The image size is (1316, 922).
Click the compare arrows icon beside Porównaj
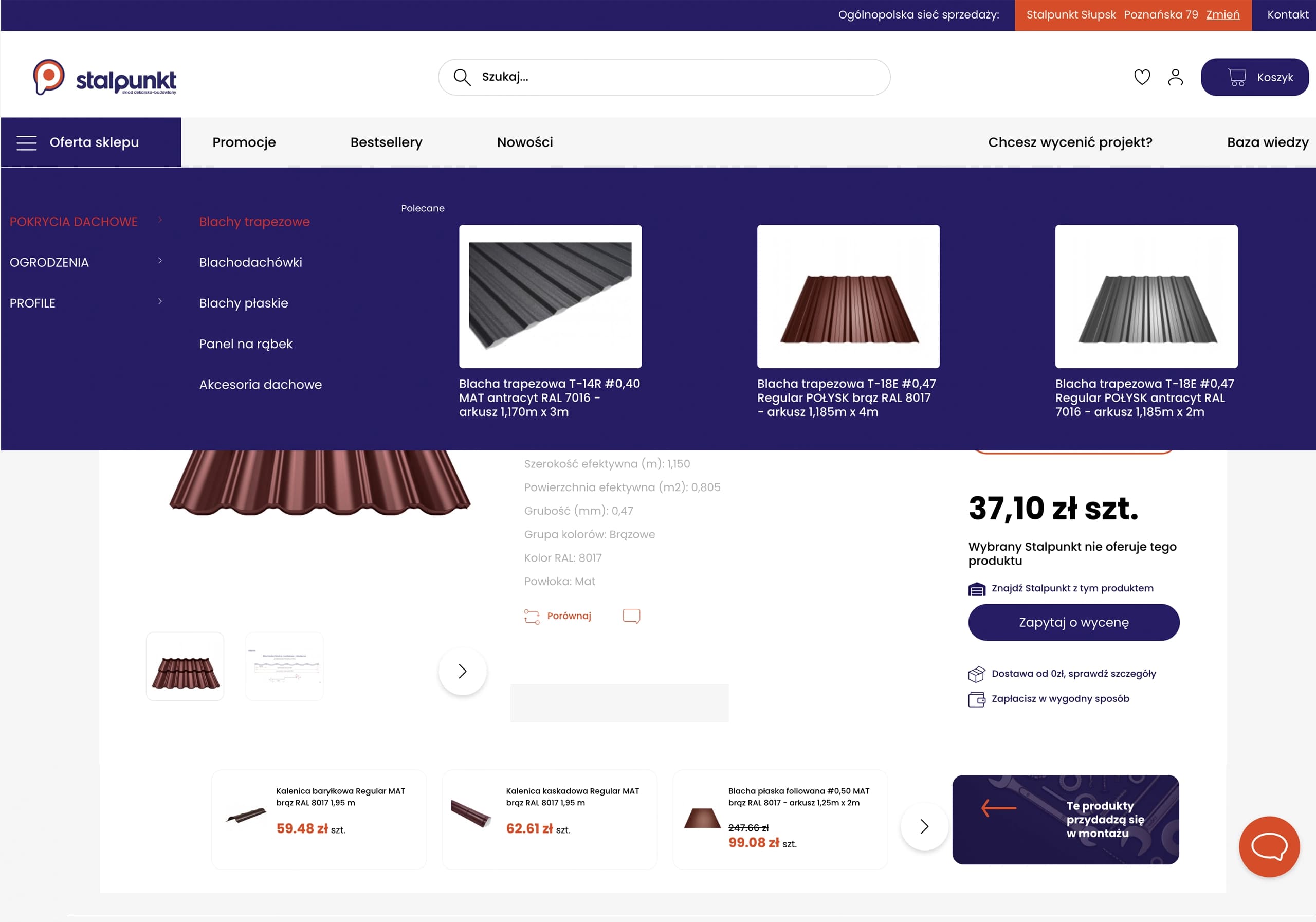click(x=532, y=617)
